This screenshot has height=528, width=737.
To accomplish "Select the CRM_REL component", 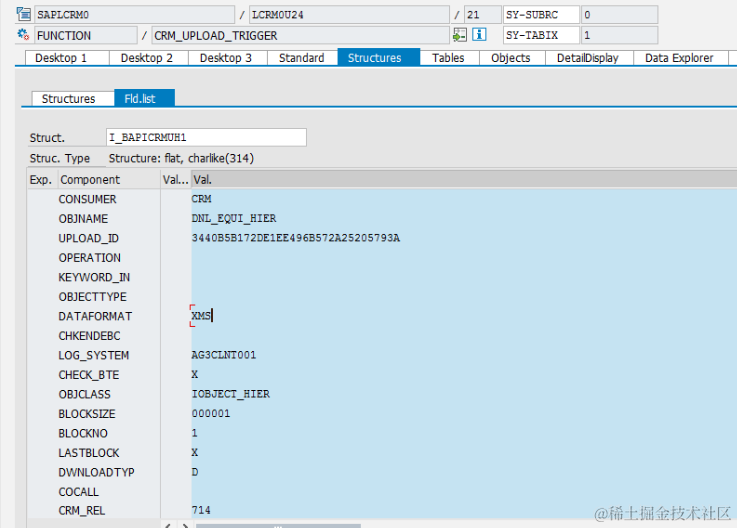I will [82, 511].
